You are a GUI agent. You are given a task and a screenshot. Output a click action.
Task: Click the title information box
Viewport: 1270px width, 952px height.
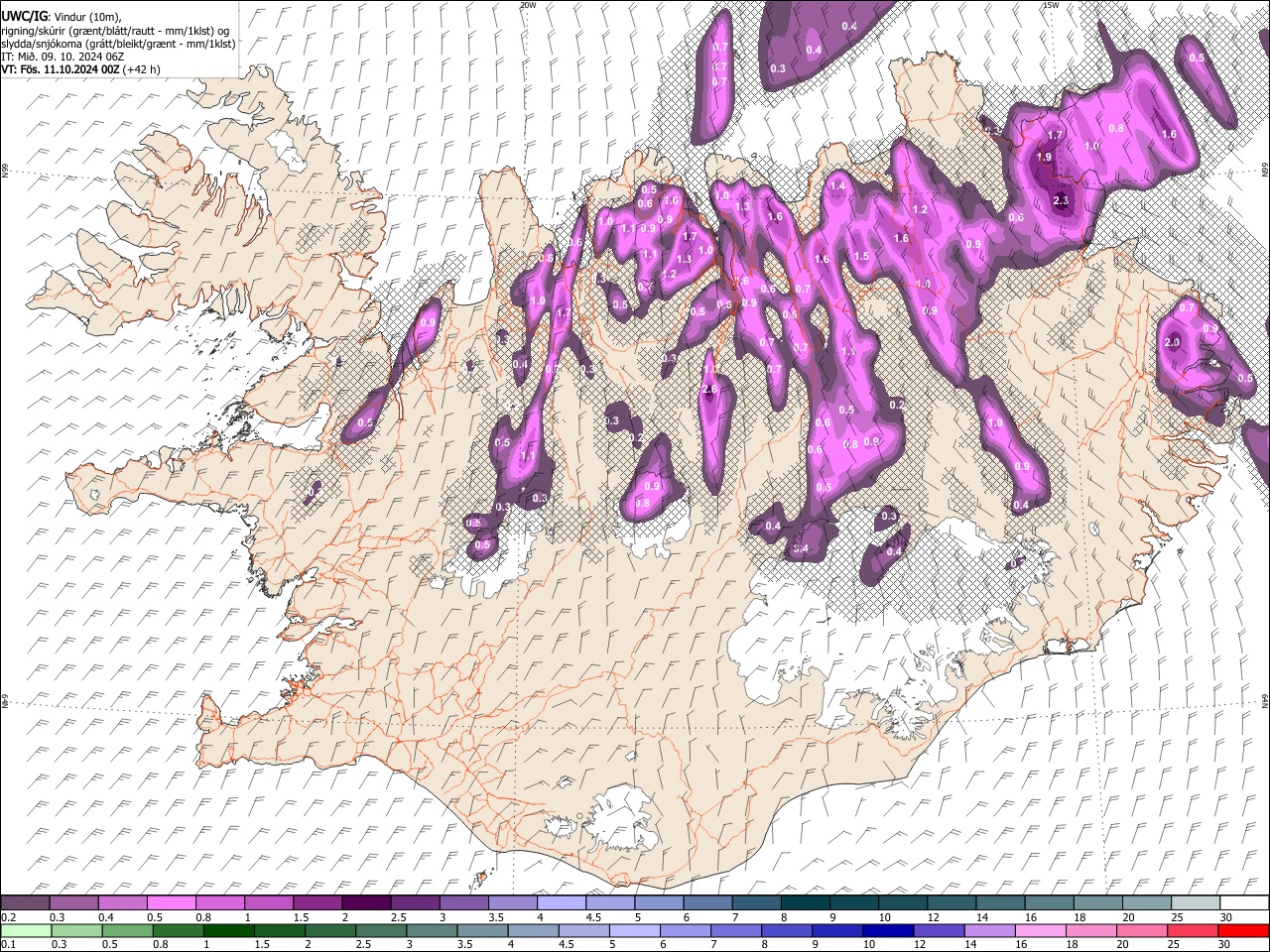[119, 39]
